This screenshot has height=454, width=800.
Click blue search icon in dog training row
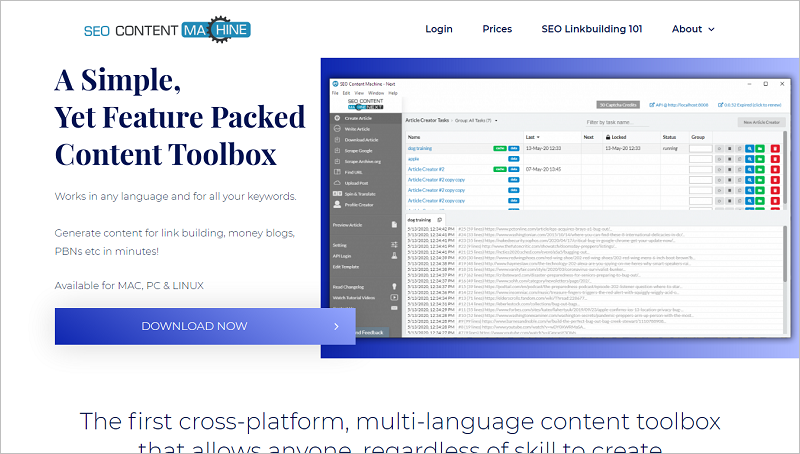tap(749, 148)
